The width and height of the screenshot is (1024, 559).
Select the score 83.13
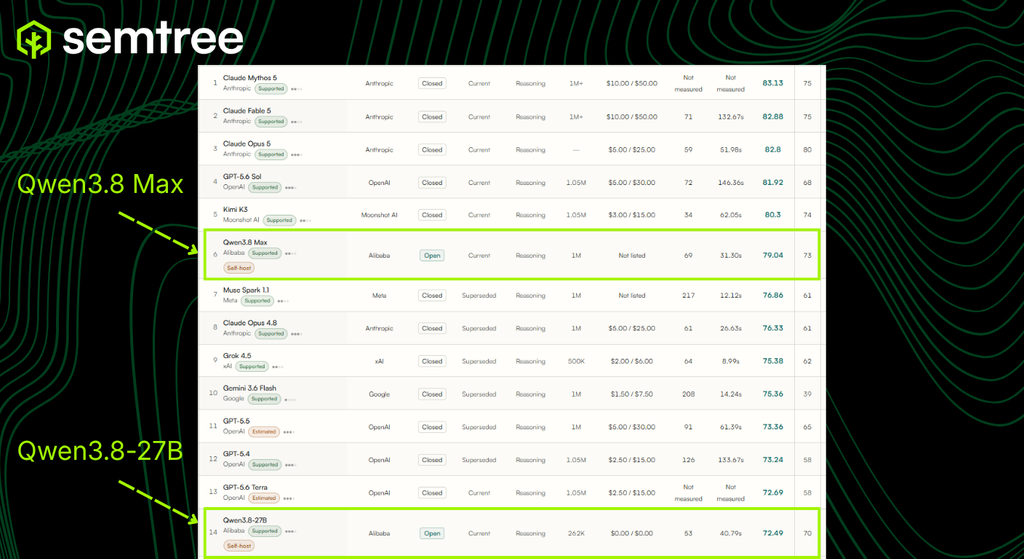click(773, 84)
